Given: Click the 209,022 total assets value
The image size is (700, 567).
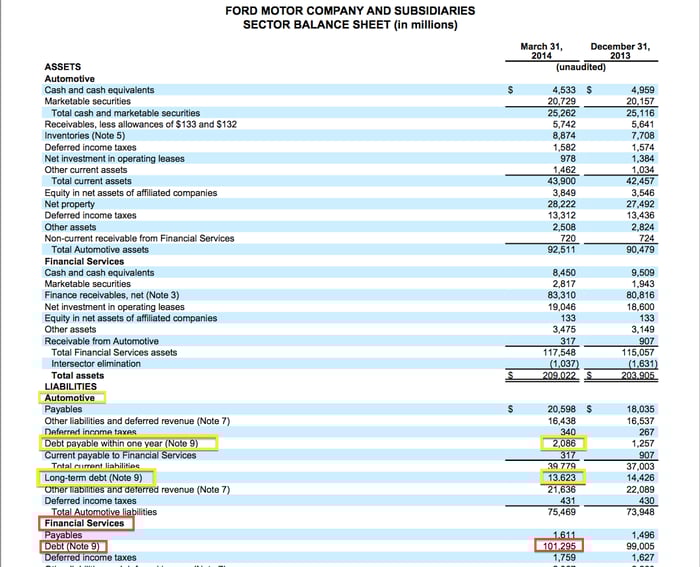Looking at the screenshot, I should click(560, 376).
